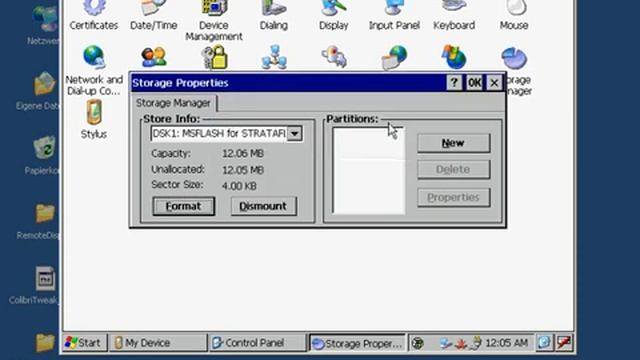
Task: Select the networked computers icon
Action: [274, 57]
